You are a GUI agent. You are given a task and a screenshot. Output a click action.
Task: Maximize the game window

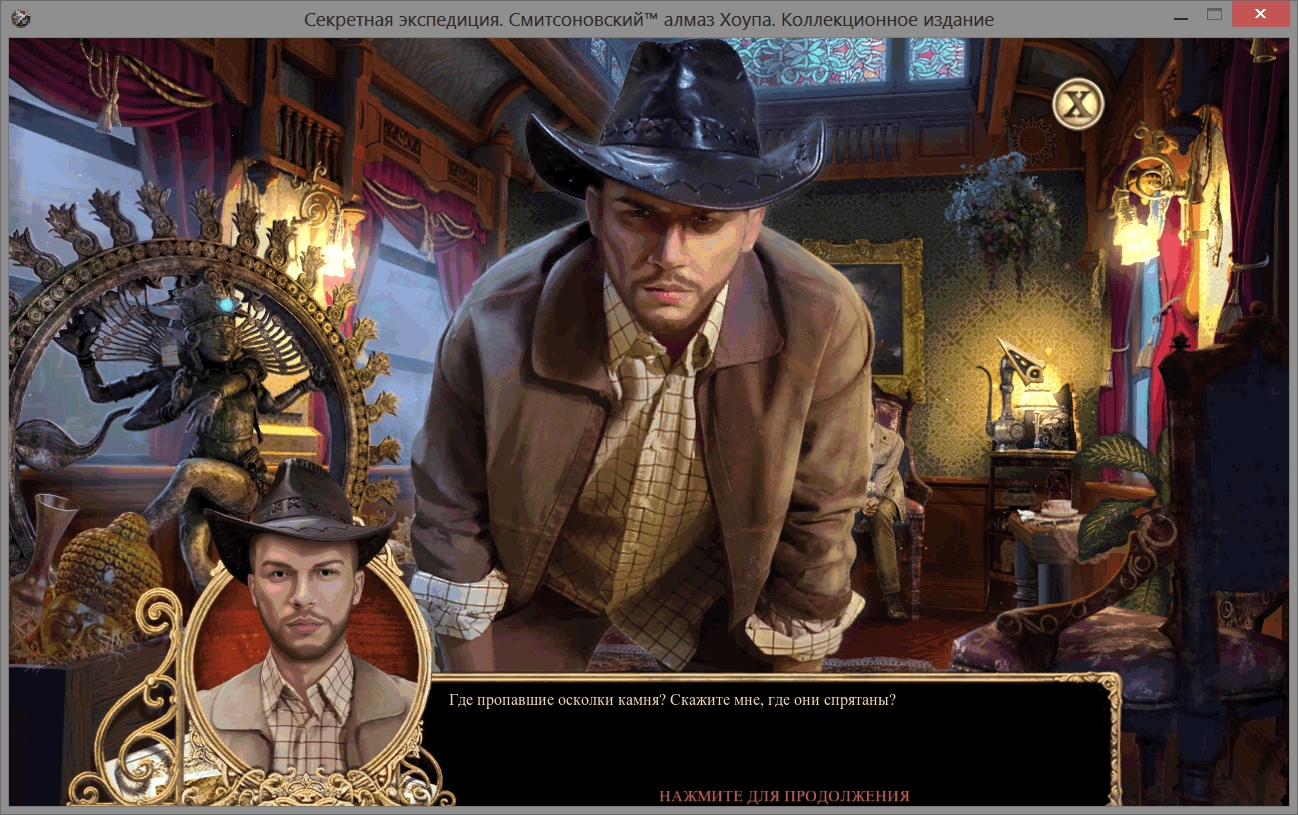(1215, 14)
